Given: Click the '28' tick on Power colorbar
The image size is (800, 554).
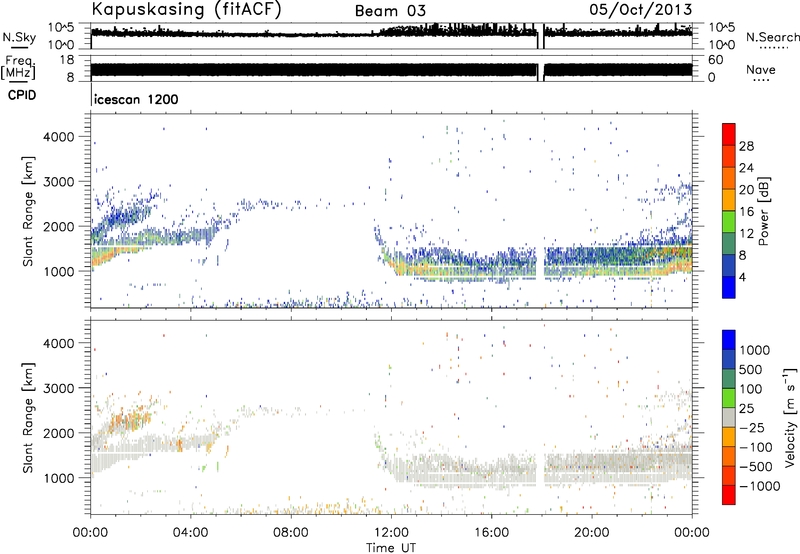Looking at the screenshot, I should pos(746,146).
